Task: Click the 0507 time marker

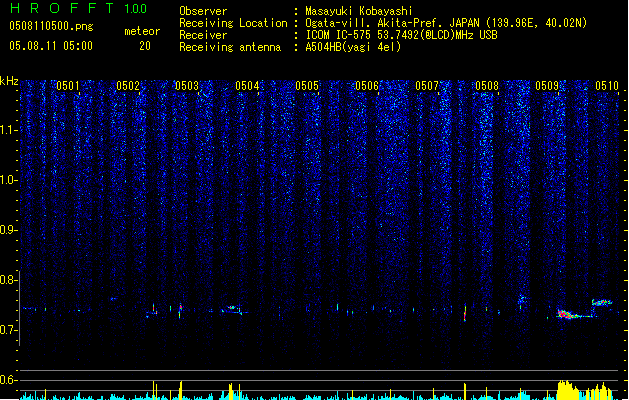Action: 427,86
